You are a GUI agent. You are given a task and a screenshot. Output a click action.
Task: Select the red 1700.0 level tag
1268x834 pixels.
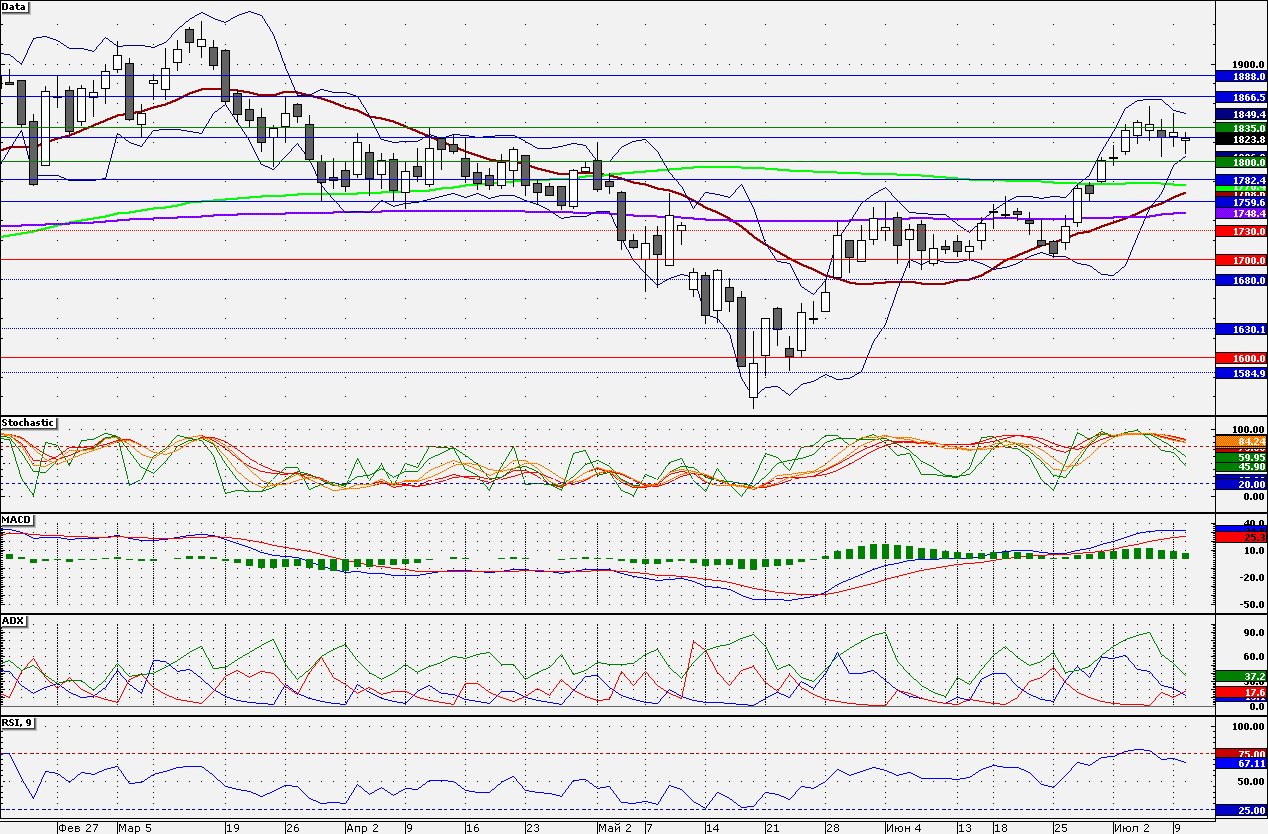pyautogui.click(x=1241, y=260)
